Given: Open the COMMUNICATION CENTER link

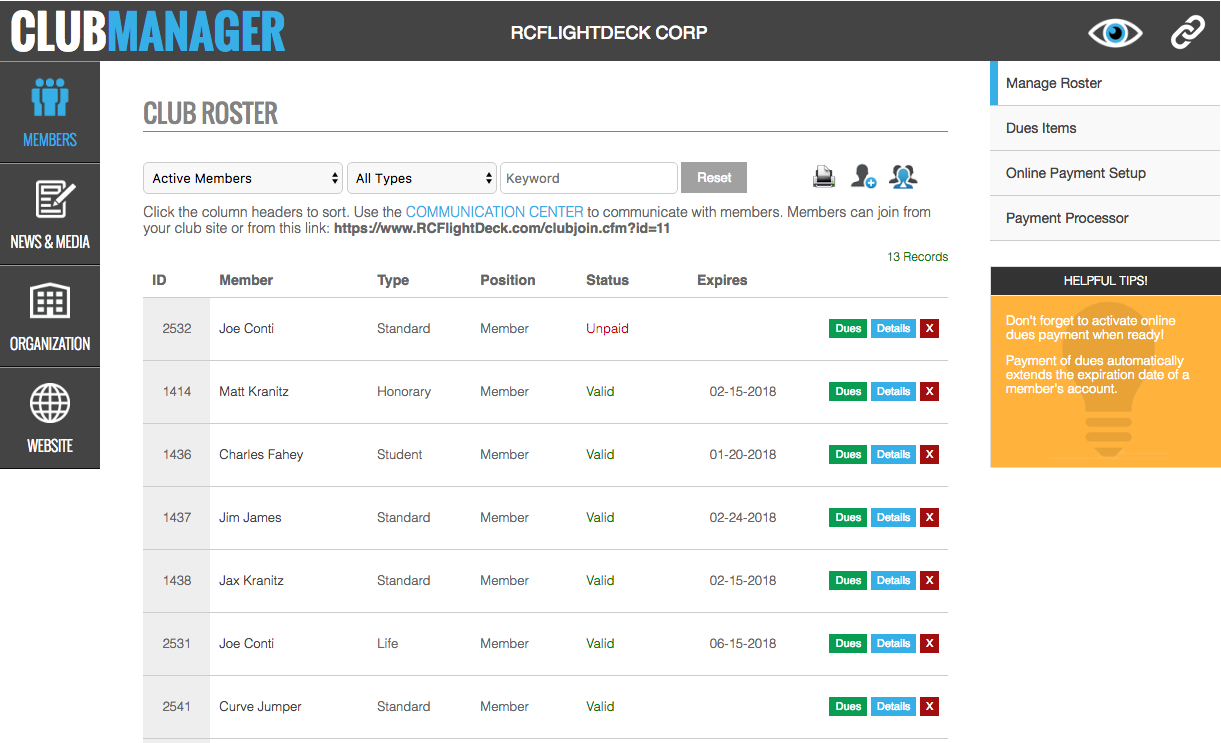Looking at the screenshot, I should point(494,212).
